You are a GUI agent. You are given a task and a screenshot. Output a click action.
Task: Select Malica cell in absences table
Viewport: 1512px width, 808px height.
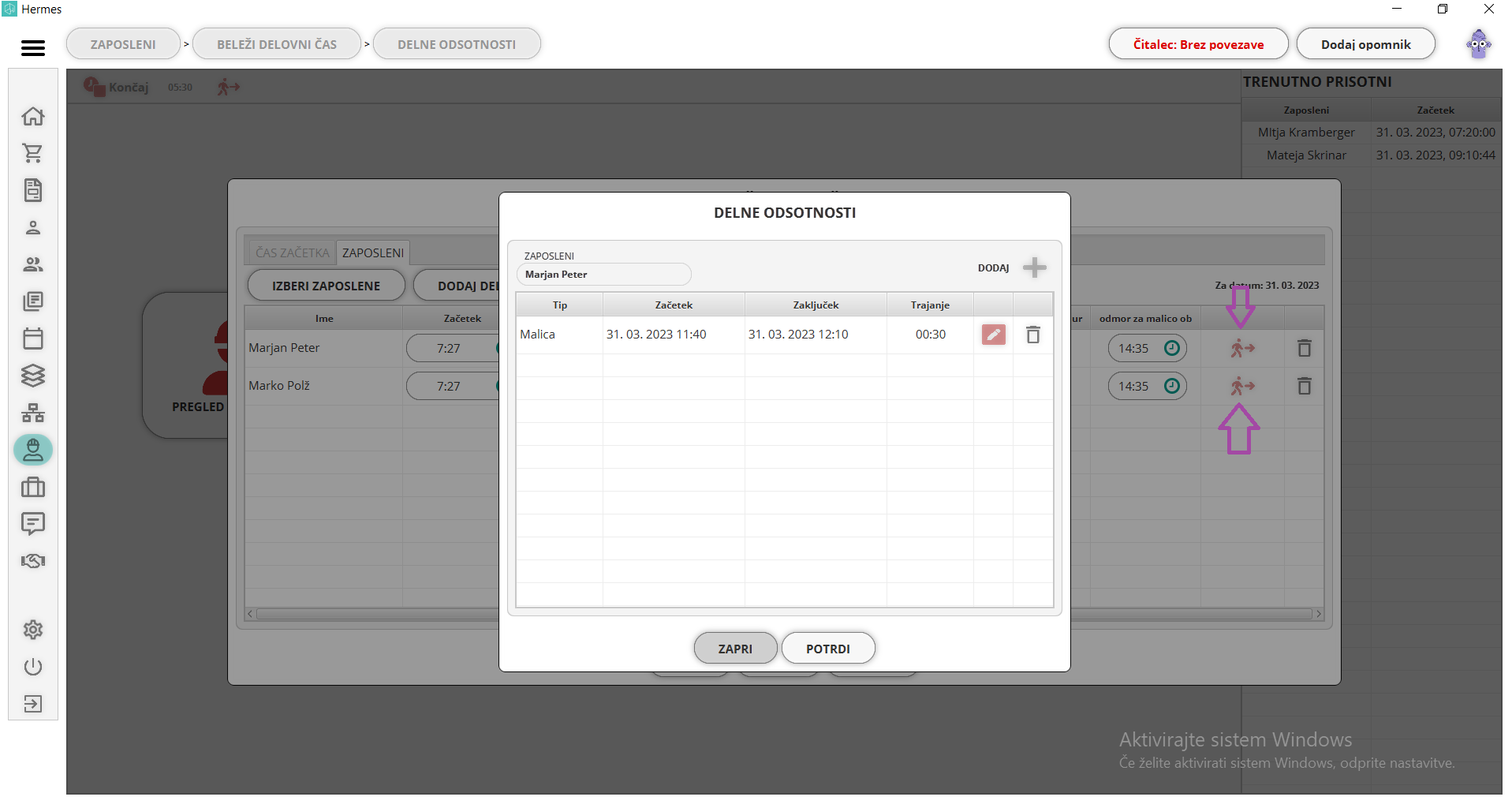pos(559,335)
